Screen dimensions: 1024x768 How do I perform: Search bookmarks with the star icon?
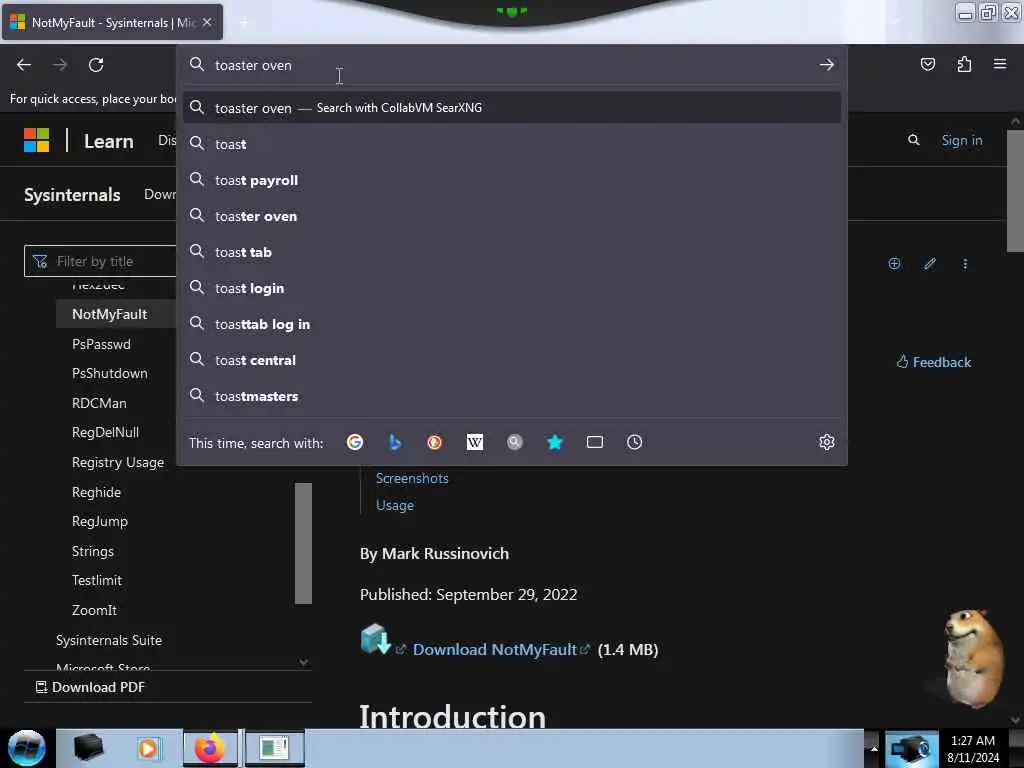coord(554,442)
